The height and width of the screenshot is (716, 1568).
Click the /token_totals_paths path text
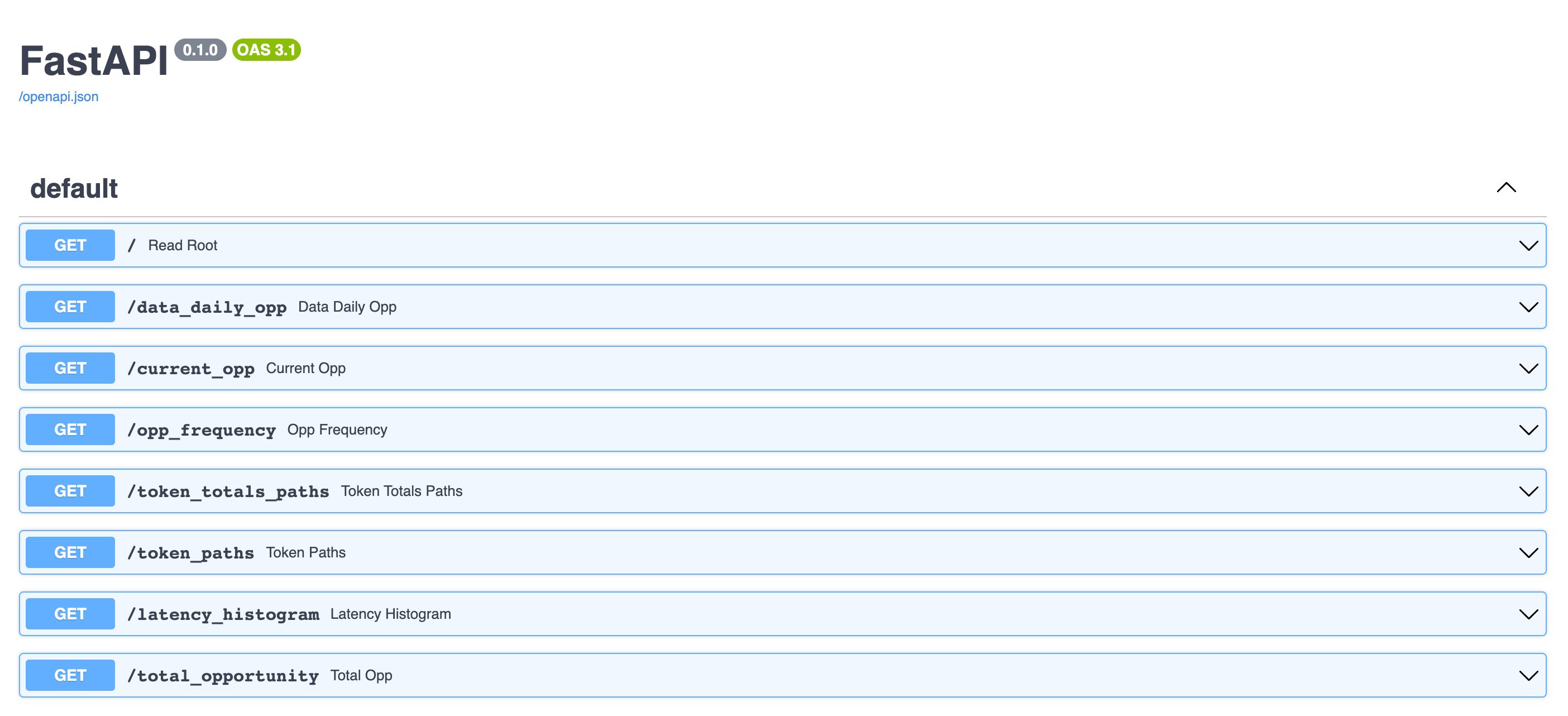pyautogui.click(x=228, y=492)
